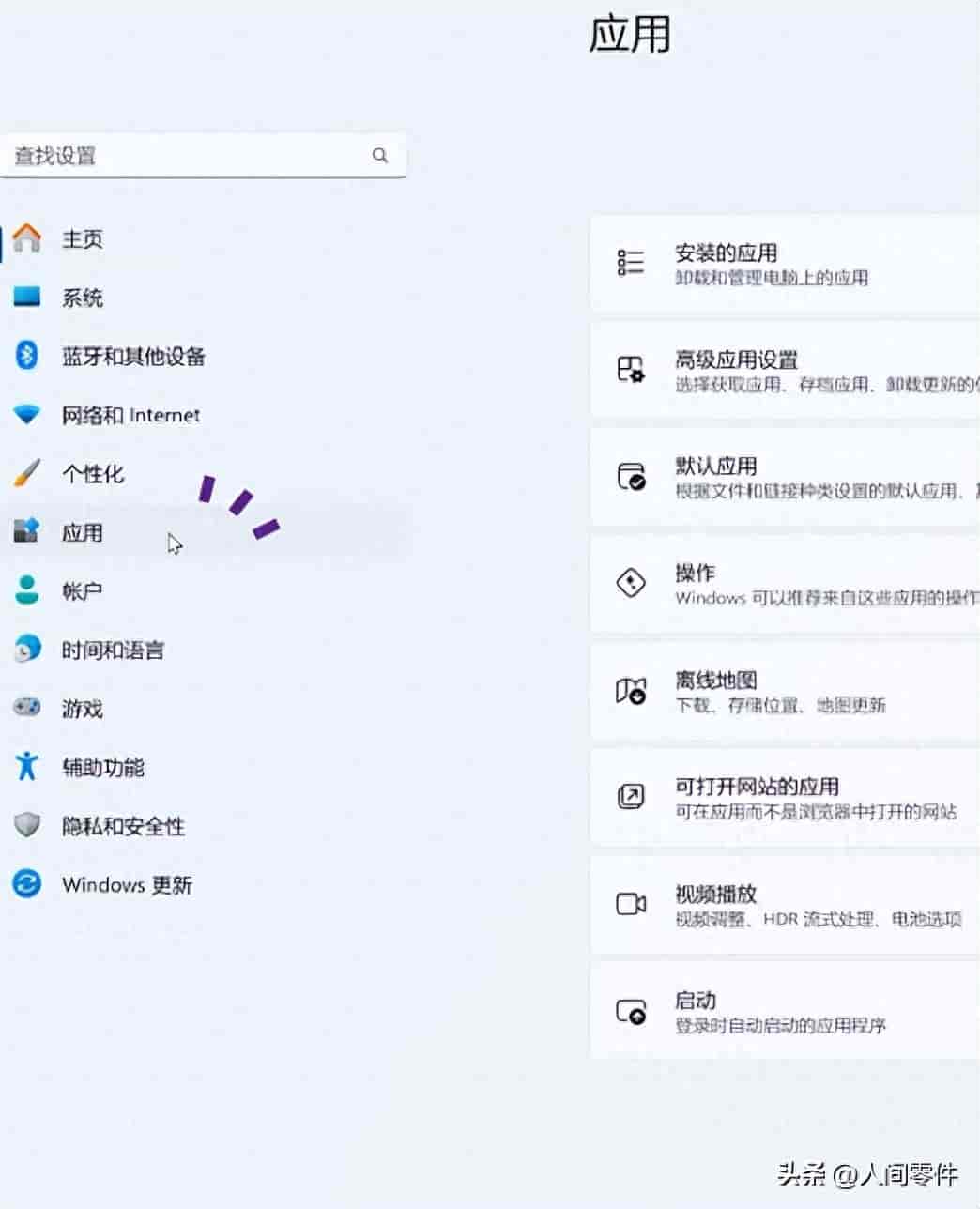The image size is (980, 1209).
Task: Click the Privacy and security shield icon
Action: coord(27,825)
